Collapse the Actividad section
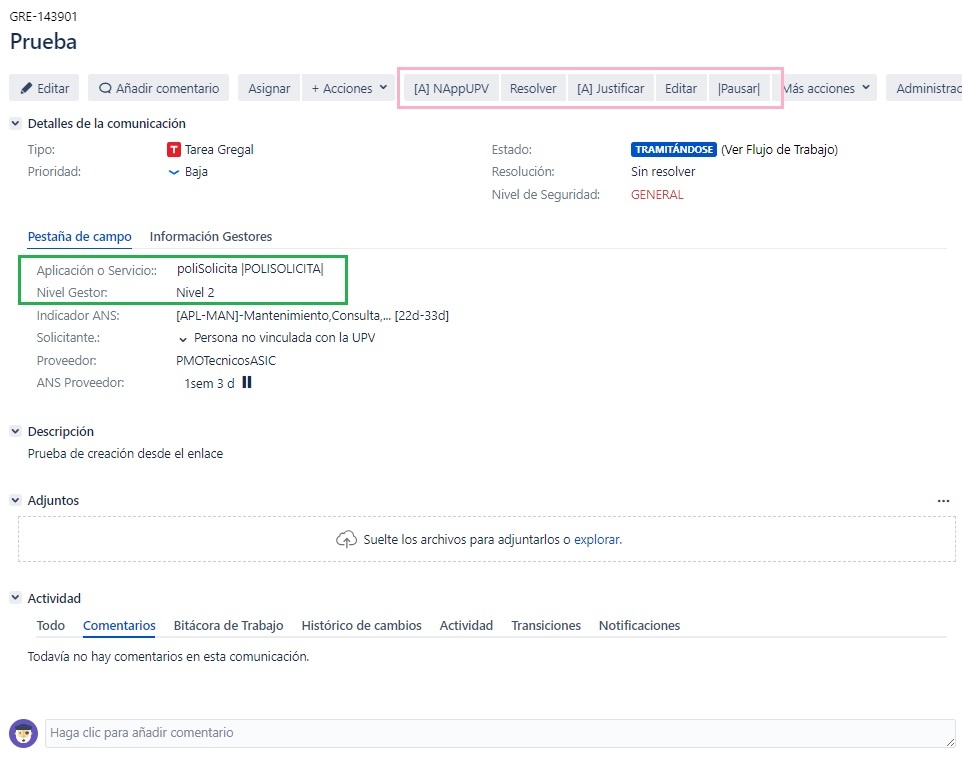 (x=15, y=598)
